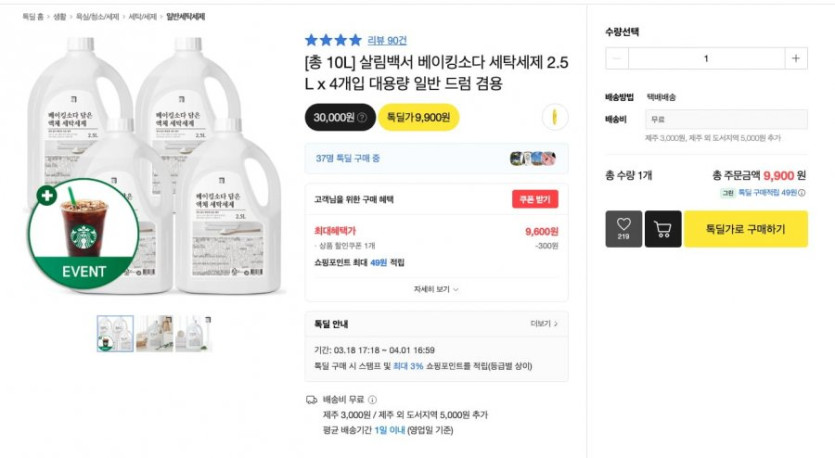Click the shopping cart icon button
The width and height of the screenshot is (835, 458).
(x=662, y=229)
